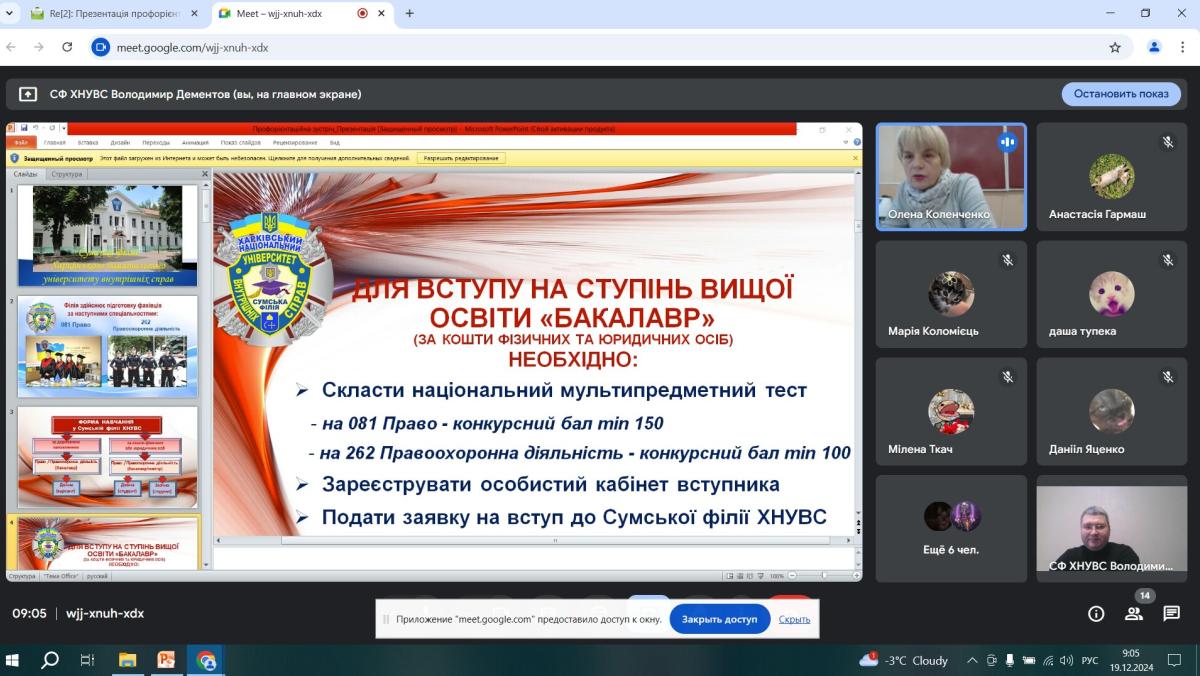
Task: Expand hidden system tray icons
Action: click(972, 660)
